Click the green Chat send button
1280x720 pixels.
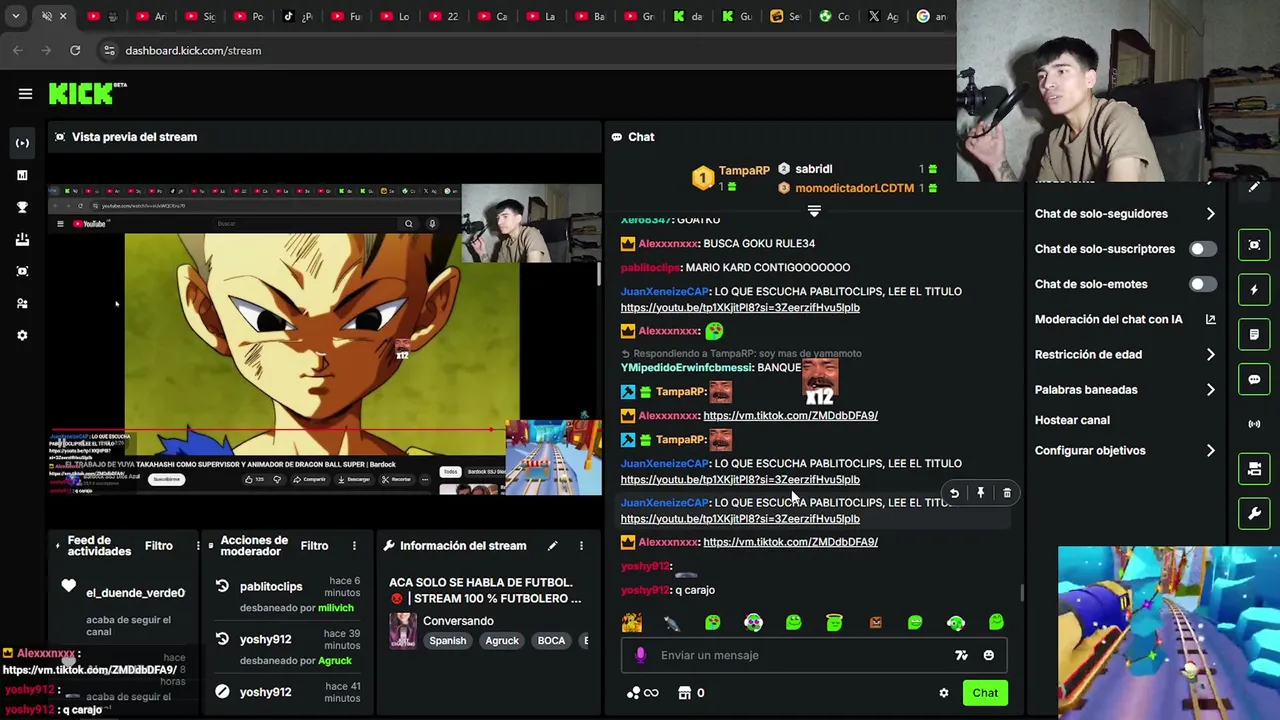point(985,693)
